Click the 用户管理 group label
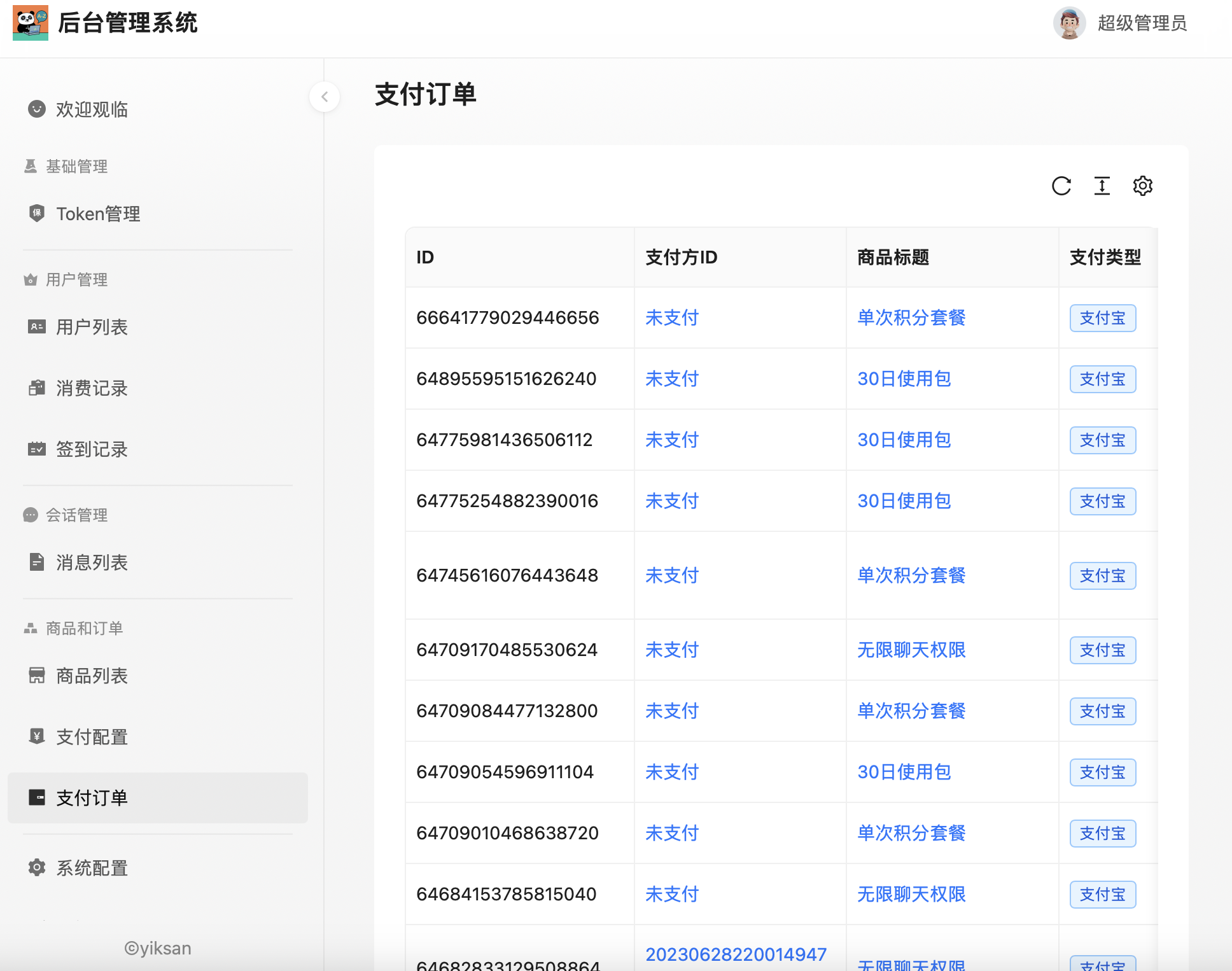Image resolution: width=1232 pixels, height=971 pixels. coord(76,279)
